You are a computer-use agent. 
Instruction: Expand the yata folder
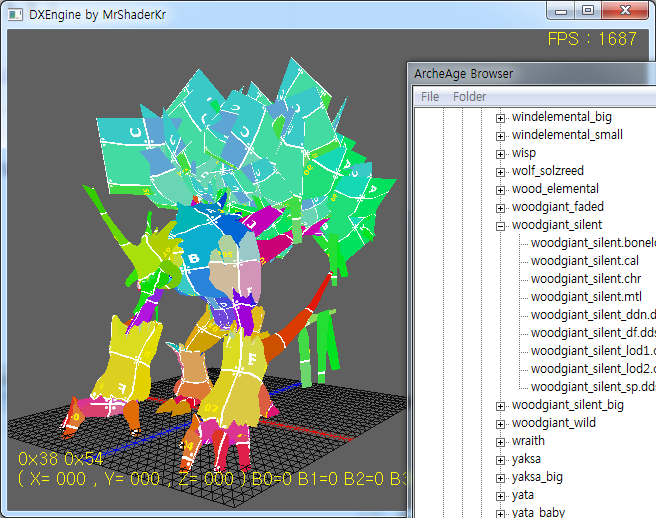pos(500,496)
